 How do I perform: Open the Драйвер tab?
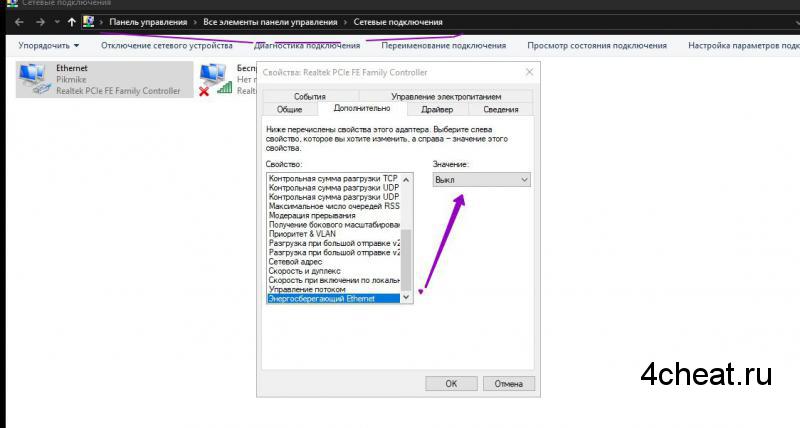(436, 109)
